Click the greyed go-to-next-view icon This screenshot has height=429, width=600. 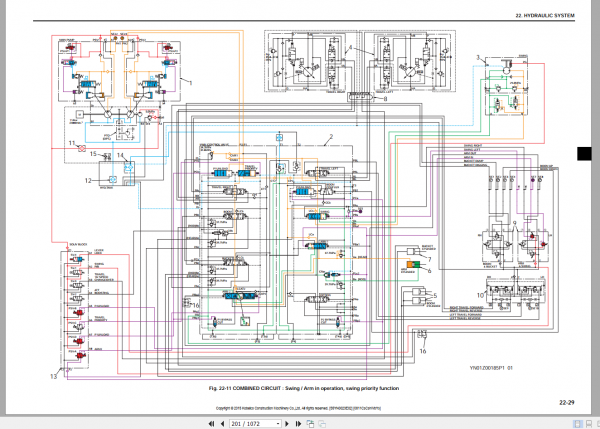coord(322,424)
